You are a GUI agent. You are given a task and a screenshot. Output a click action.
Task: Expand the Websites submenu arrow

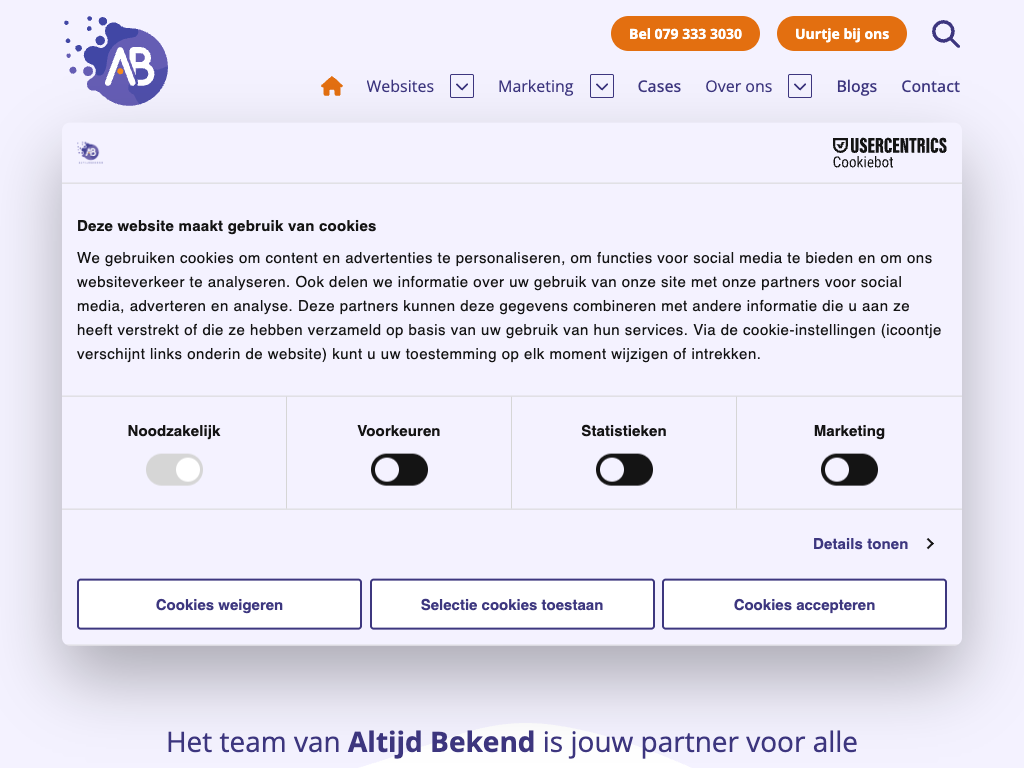click(x=462, y=87)
